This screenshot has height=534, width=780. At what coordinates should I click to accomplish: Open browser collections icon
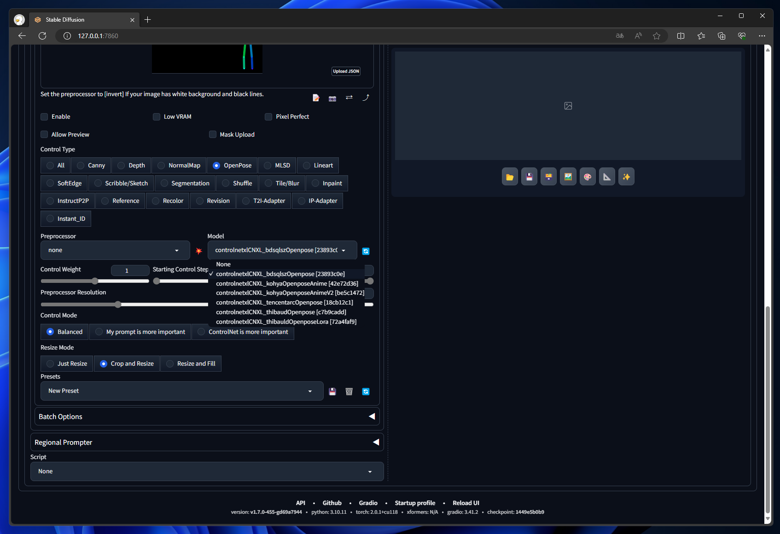pos(721,36)
